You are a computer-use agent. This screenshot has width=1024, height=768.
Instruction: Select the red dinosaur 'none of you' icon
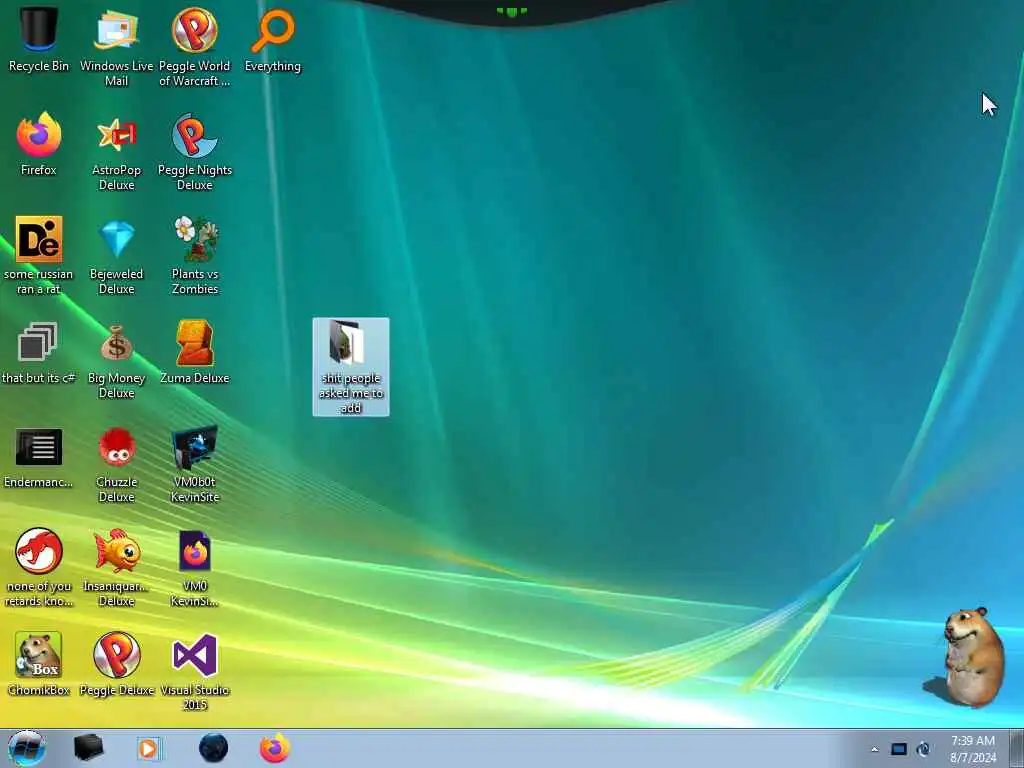(39, 568)
